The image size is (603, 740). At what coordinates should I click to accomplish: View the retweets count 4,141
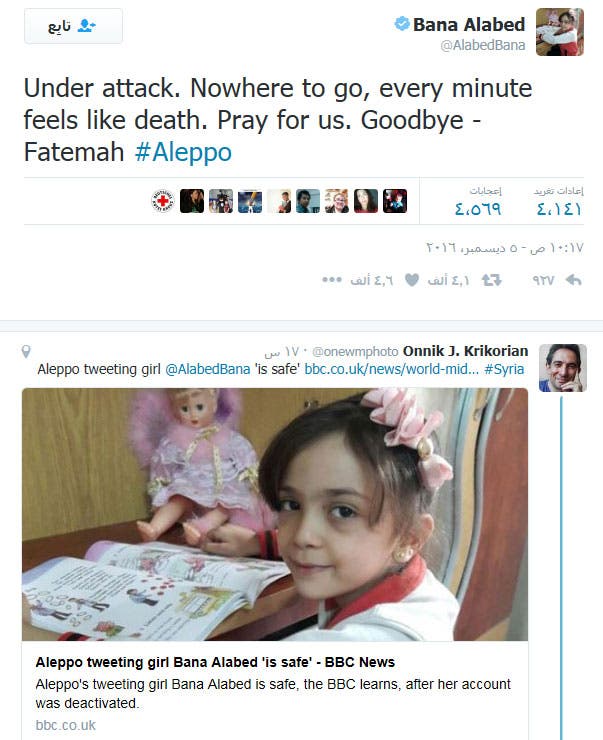pyautogui.click(x=559, y=209)
